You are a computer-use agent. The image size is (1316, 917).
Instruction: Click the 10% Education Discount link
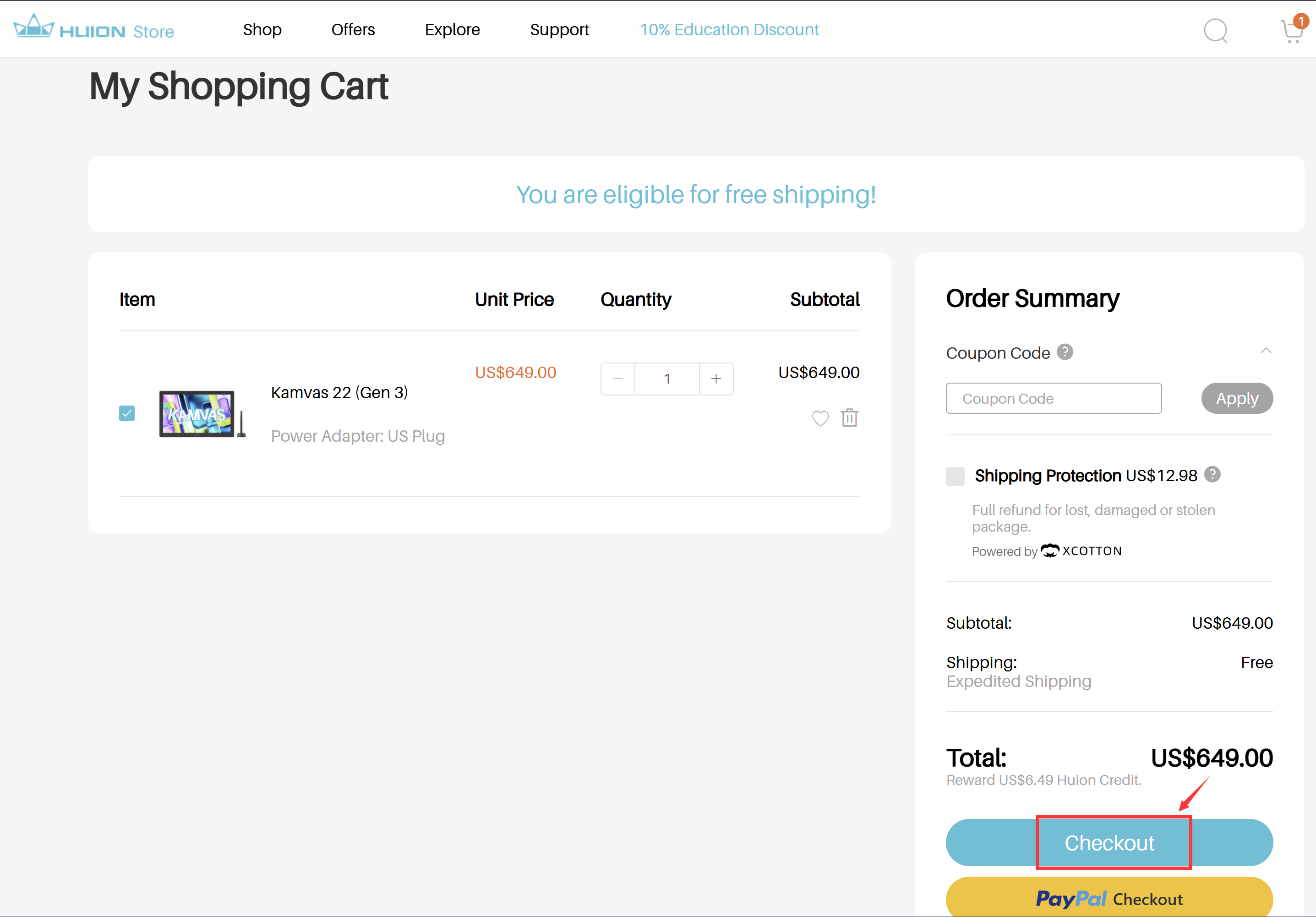pyautogui.click(x=729, y=30)
